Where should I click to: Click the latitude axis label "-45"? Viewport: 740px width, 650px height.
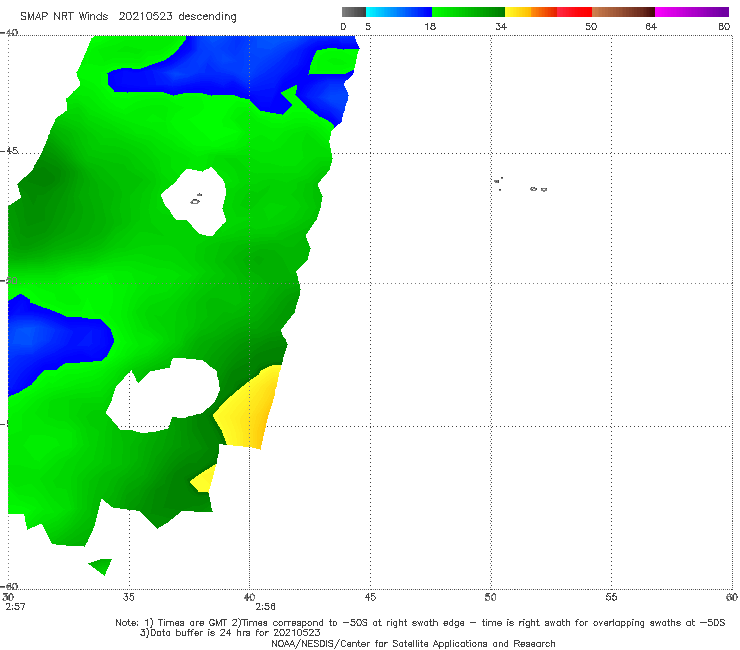click(x=9, y=151)
